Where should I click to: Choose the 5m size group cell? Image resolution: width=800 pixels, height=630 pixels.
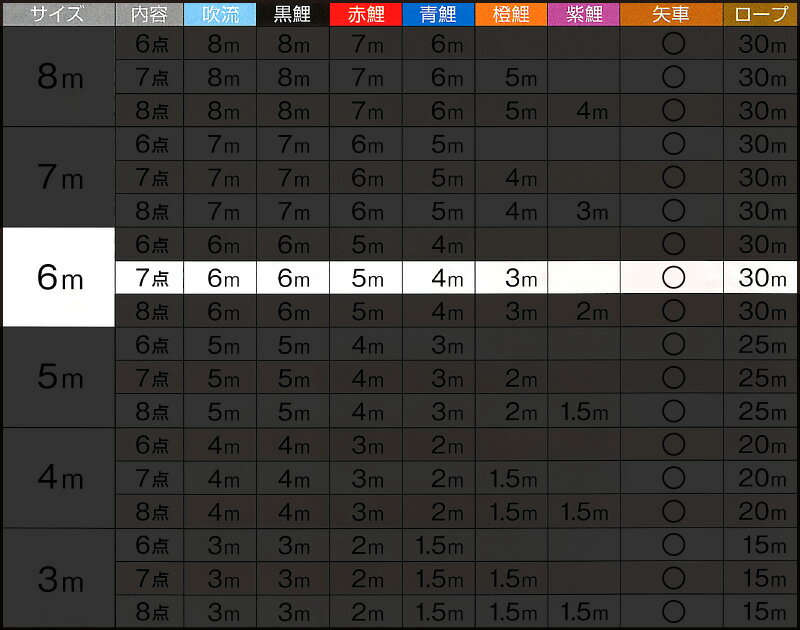pos(57,377)
